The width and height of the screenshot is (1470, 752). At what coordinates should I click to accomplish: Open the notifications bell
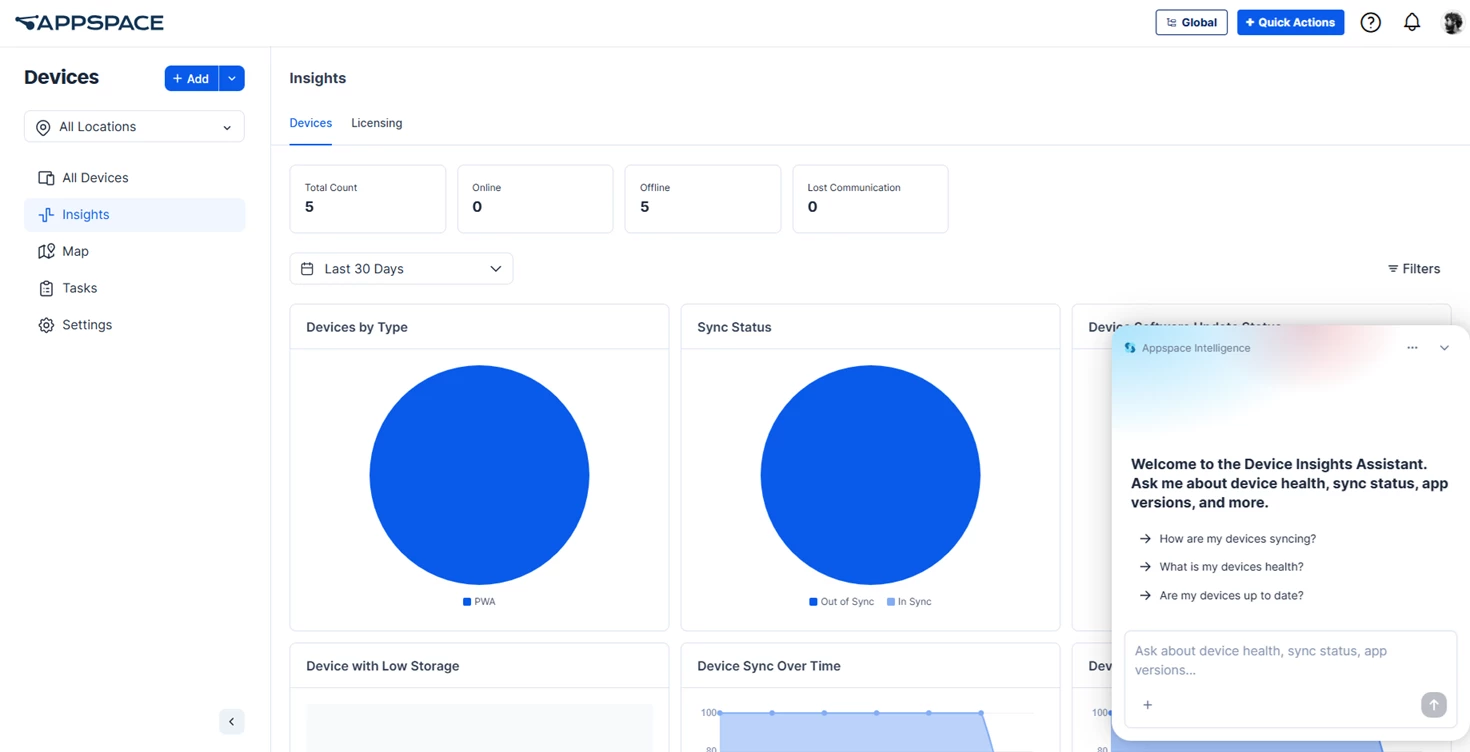[1412, 22]
